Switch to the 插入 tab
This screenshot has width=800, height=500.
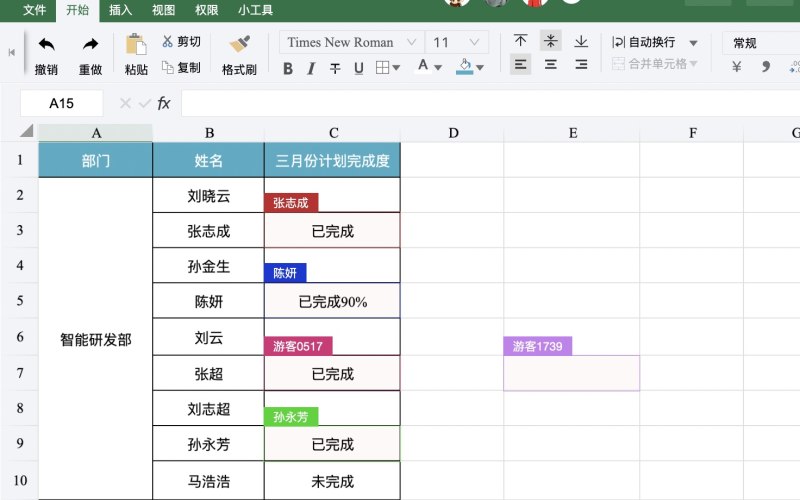click(120, 10)
